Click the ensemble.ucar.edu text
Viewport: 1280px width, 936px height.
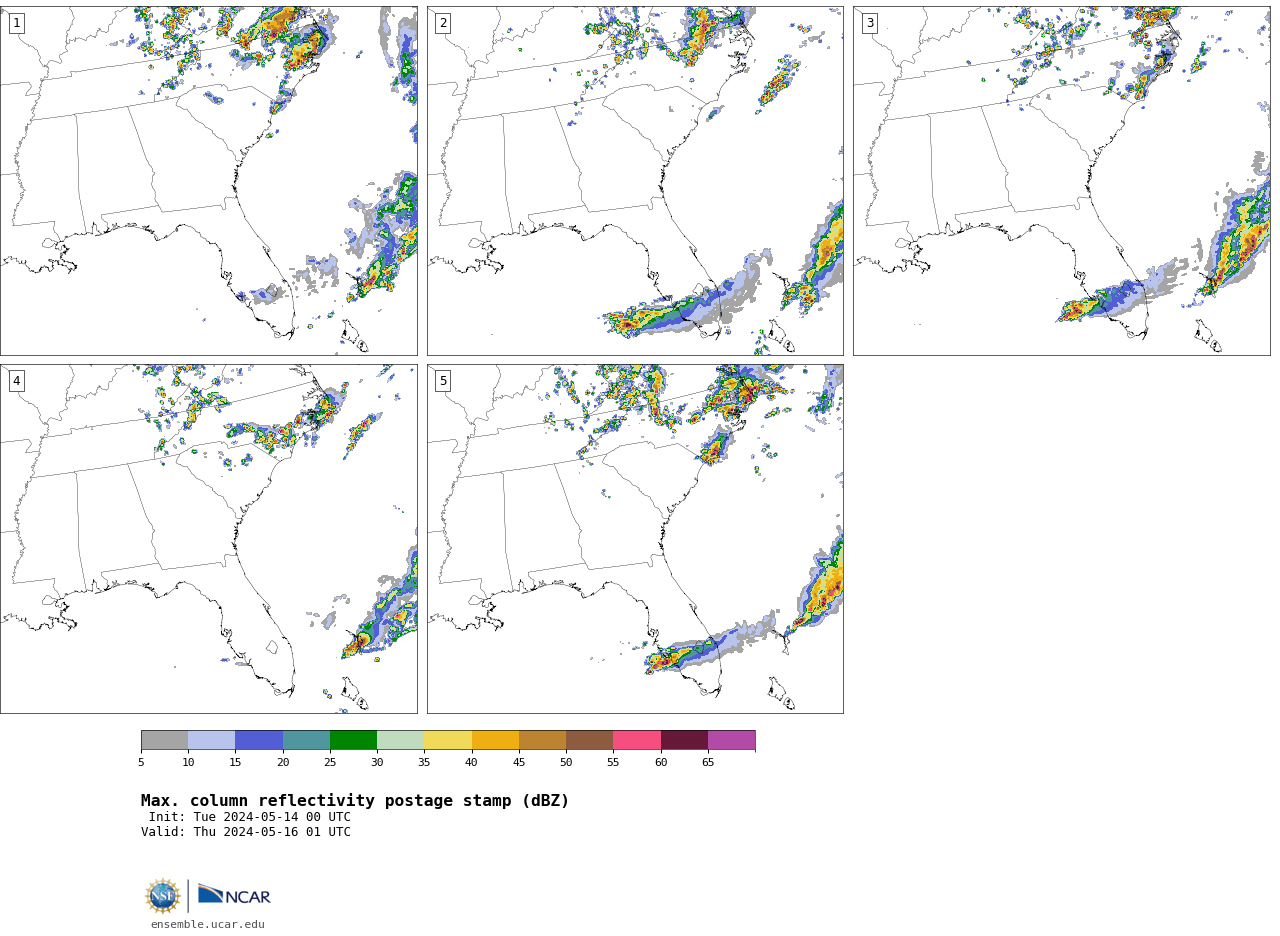tap(208, 925)
